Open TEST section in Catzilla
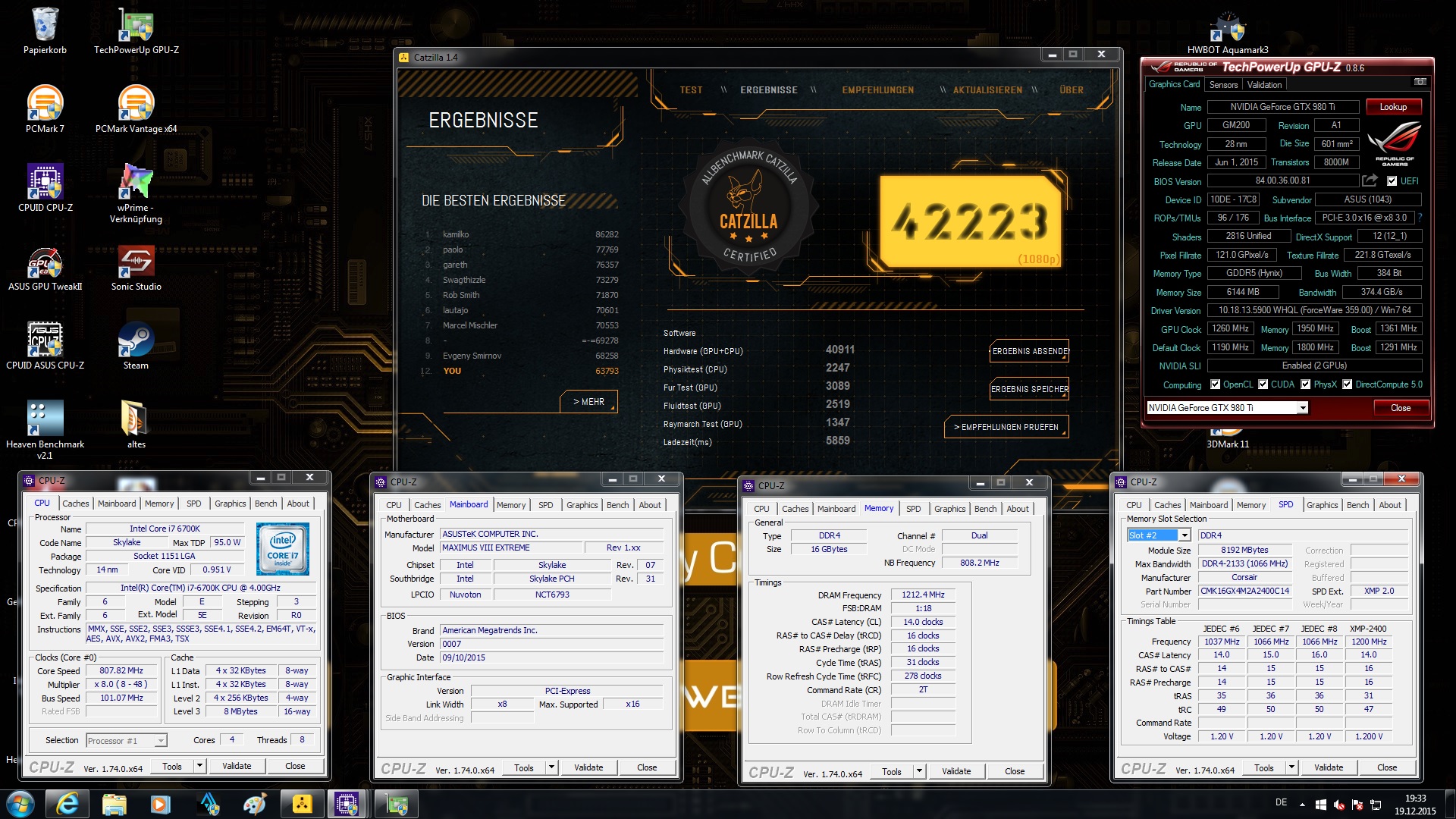This screenshot has height=819, width=1456. [x=691, y=89]
